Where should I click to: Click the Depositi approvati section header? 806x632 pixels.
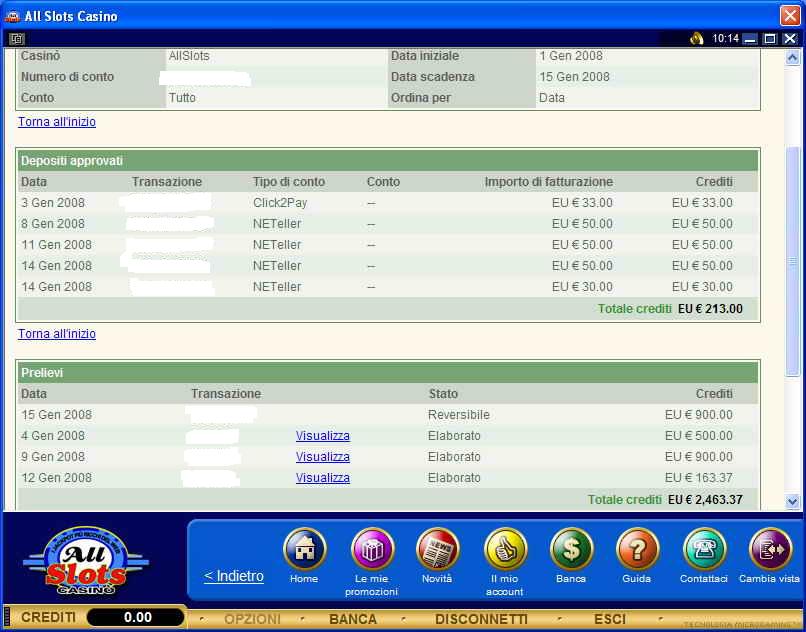point(388,161)
